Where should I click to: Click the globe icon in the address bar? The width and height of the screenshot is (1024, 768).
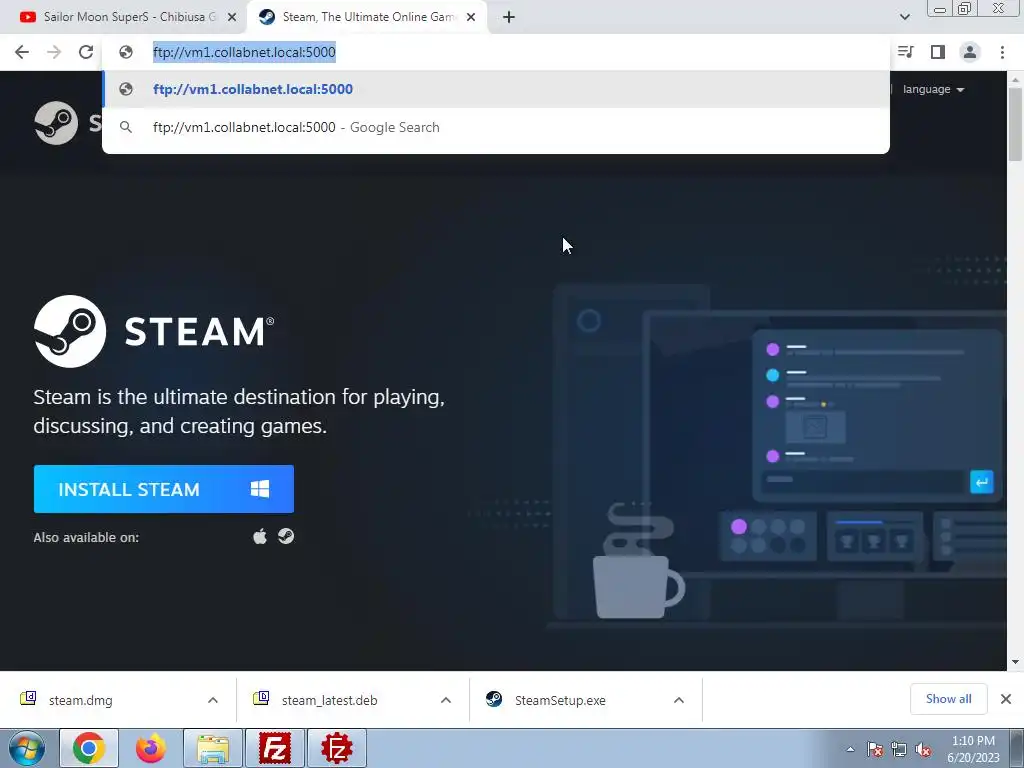[x=126, y=52]
